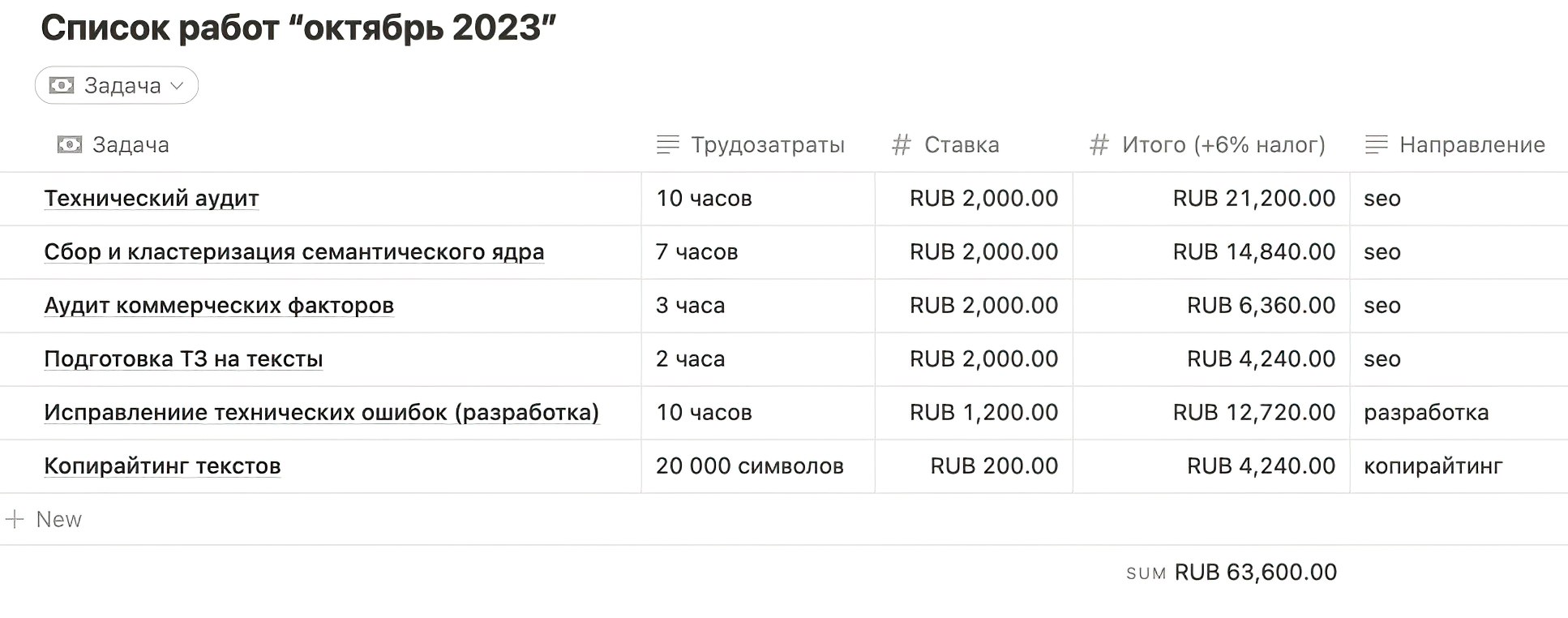Click the text icon beside Трудозатраты header
This screenshot has width=1568, height=618.
667,144
